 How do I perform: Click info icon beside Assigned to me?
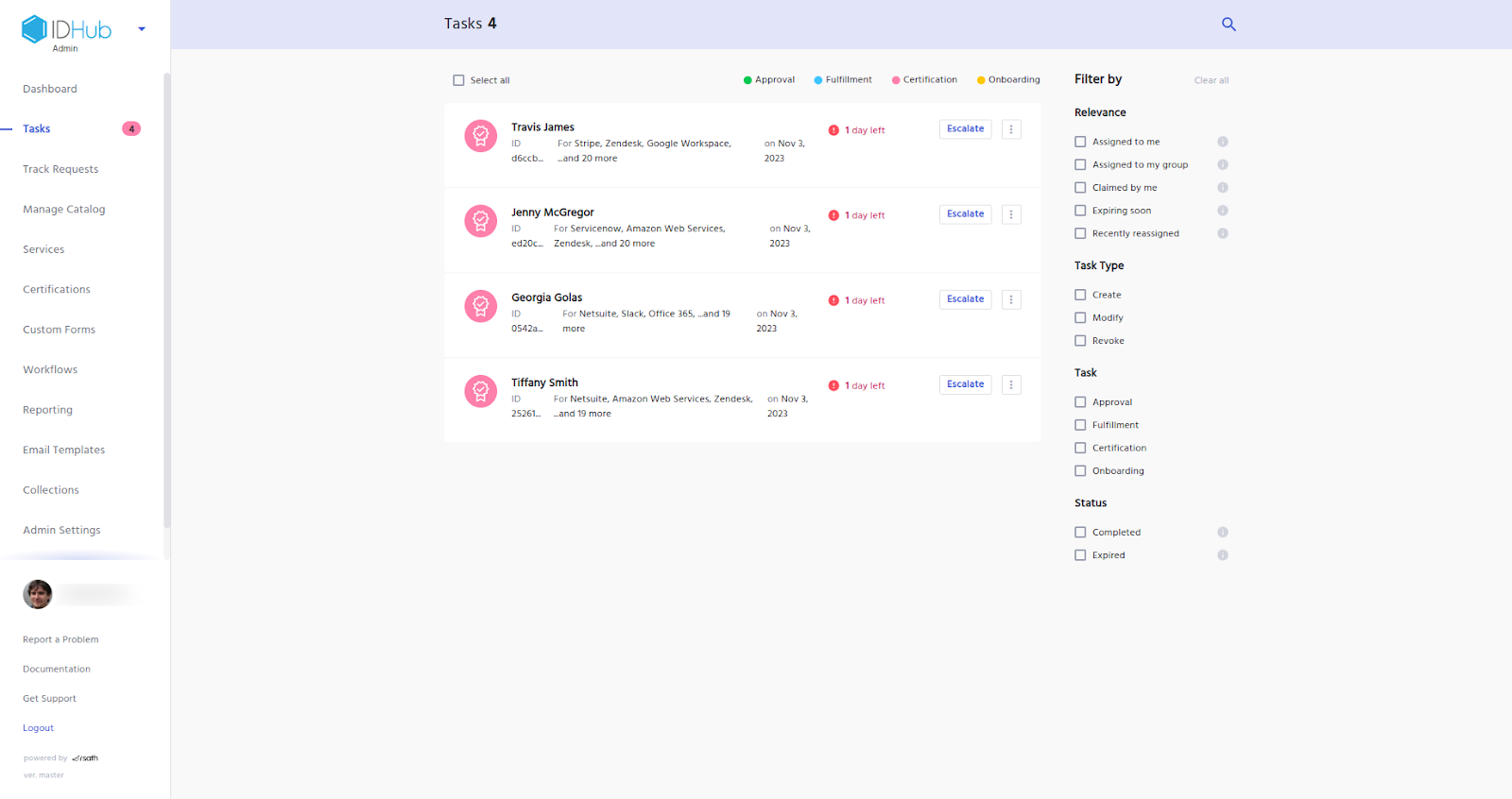(1222, 142)
